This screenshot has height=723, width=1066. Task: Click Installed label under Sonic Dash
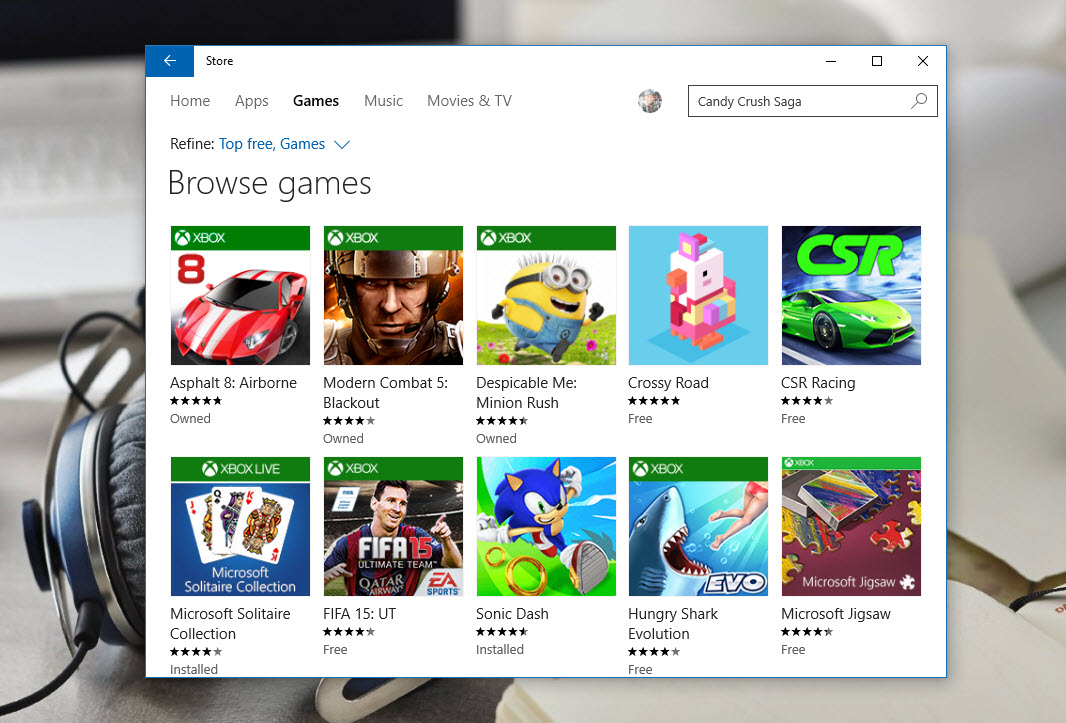point(500,650)
